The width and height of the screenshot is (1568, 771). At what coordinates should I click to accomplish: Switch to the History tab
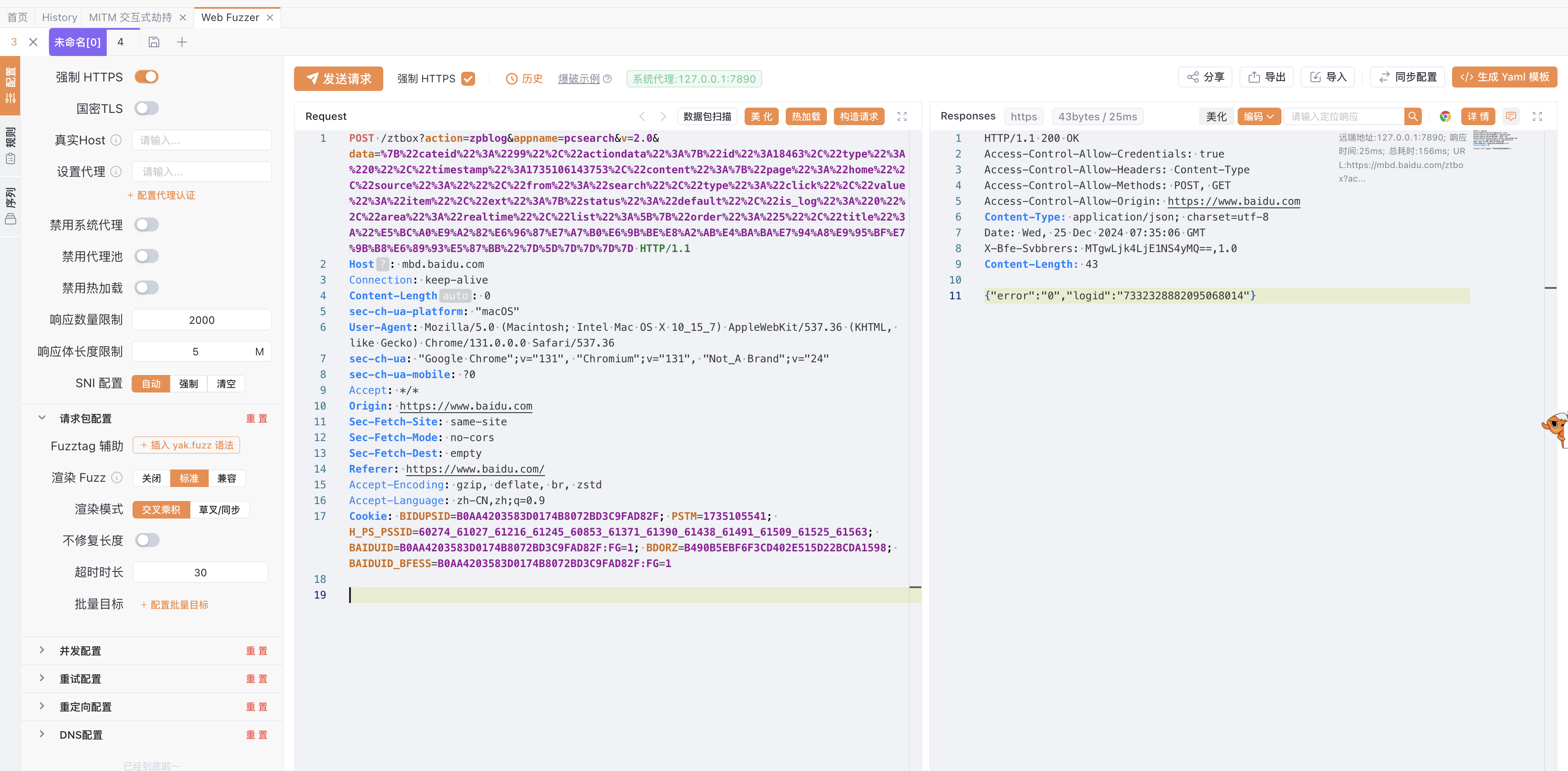[x=59, y=17]
